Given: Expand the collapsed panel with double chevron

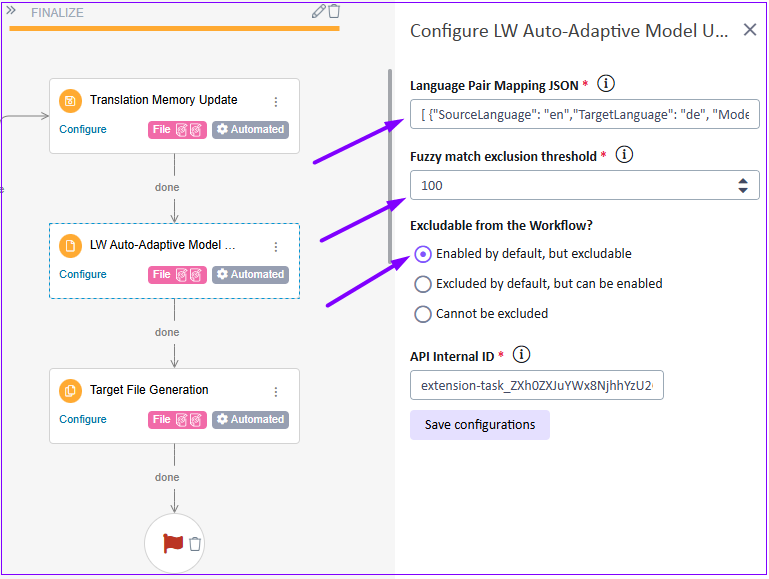Looking at the screenshot, I should [x=12, y=11].
